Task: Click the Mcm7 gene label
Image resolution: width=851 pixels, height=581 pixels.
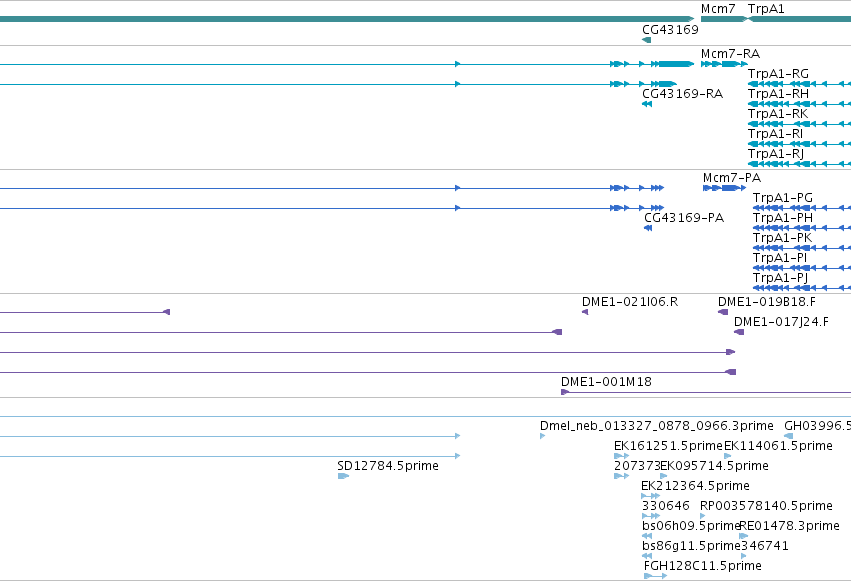Action: 718,9
